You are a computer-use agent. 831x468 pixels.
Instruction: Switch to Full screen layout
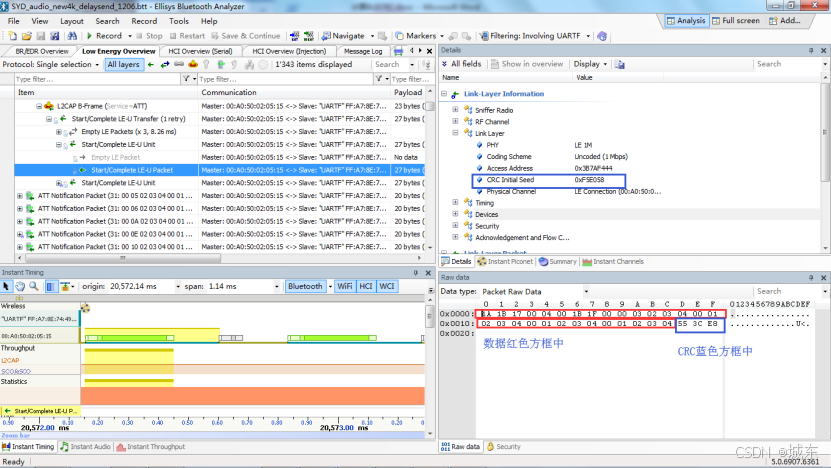pos(736,21)
